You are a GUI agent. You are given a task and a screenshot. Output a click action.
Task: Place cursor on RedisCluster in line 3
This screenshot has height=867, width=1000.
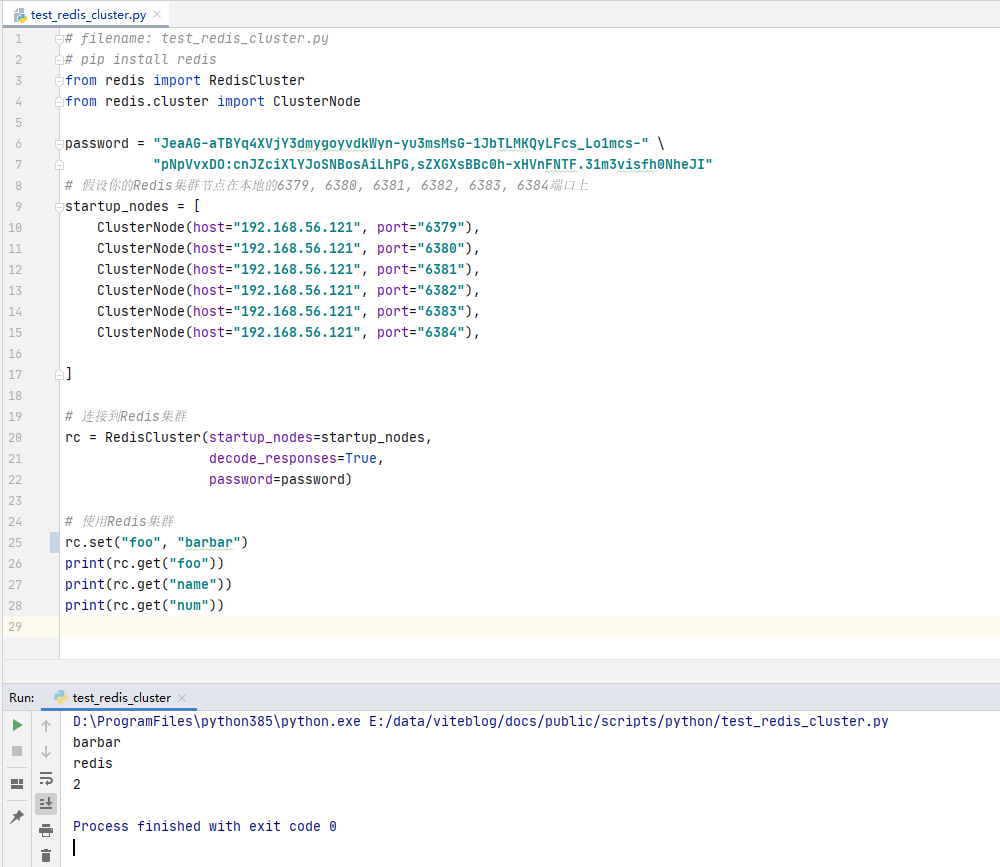click(257, 80)
